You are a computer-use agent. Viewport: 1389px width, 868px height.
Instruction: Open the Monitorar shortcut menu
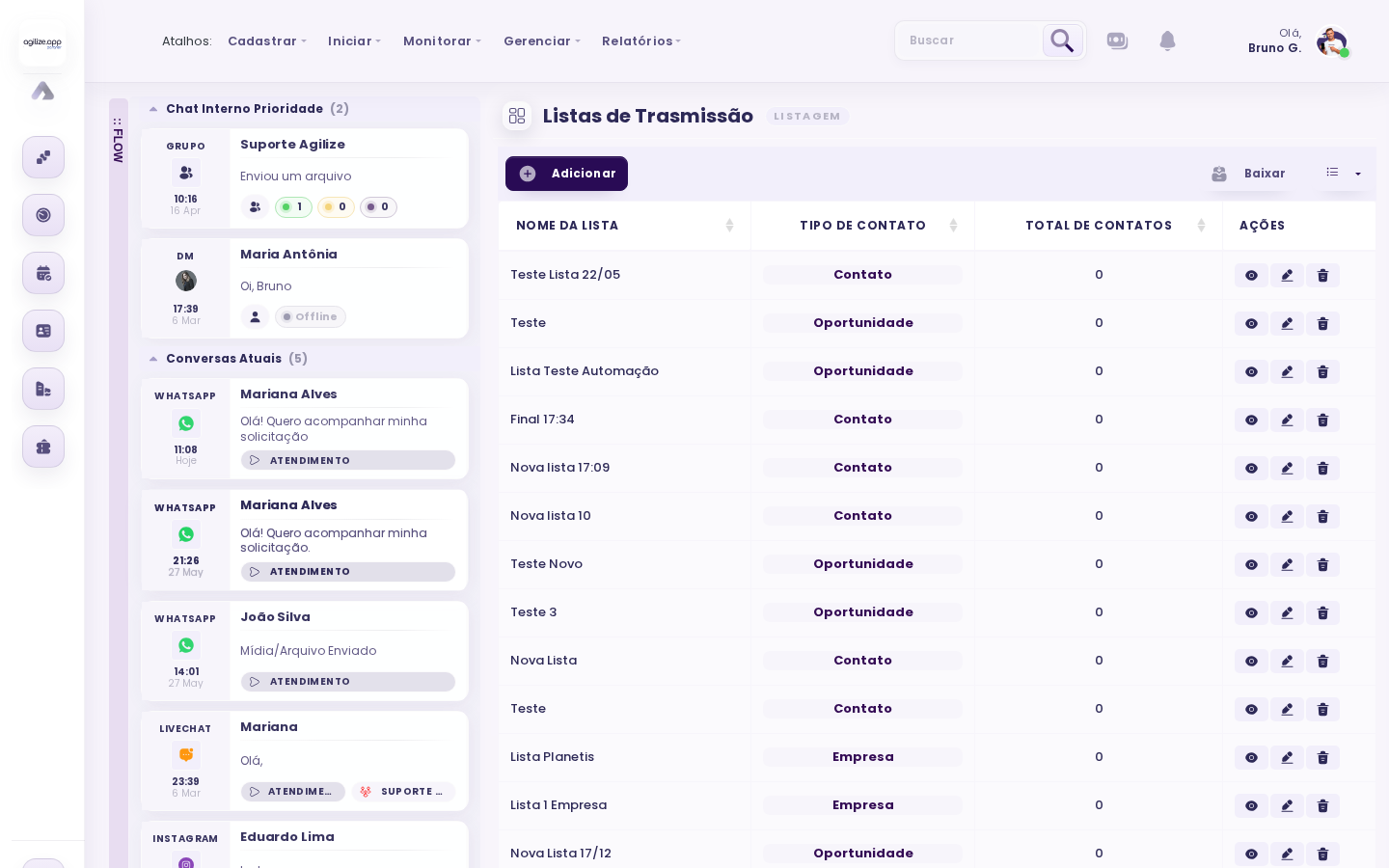pos(442,41)
